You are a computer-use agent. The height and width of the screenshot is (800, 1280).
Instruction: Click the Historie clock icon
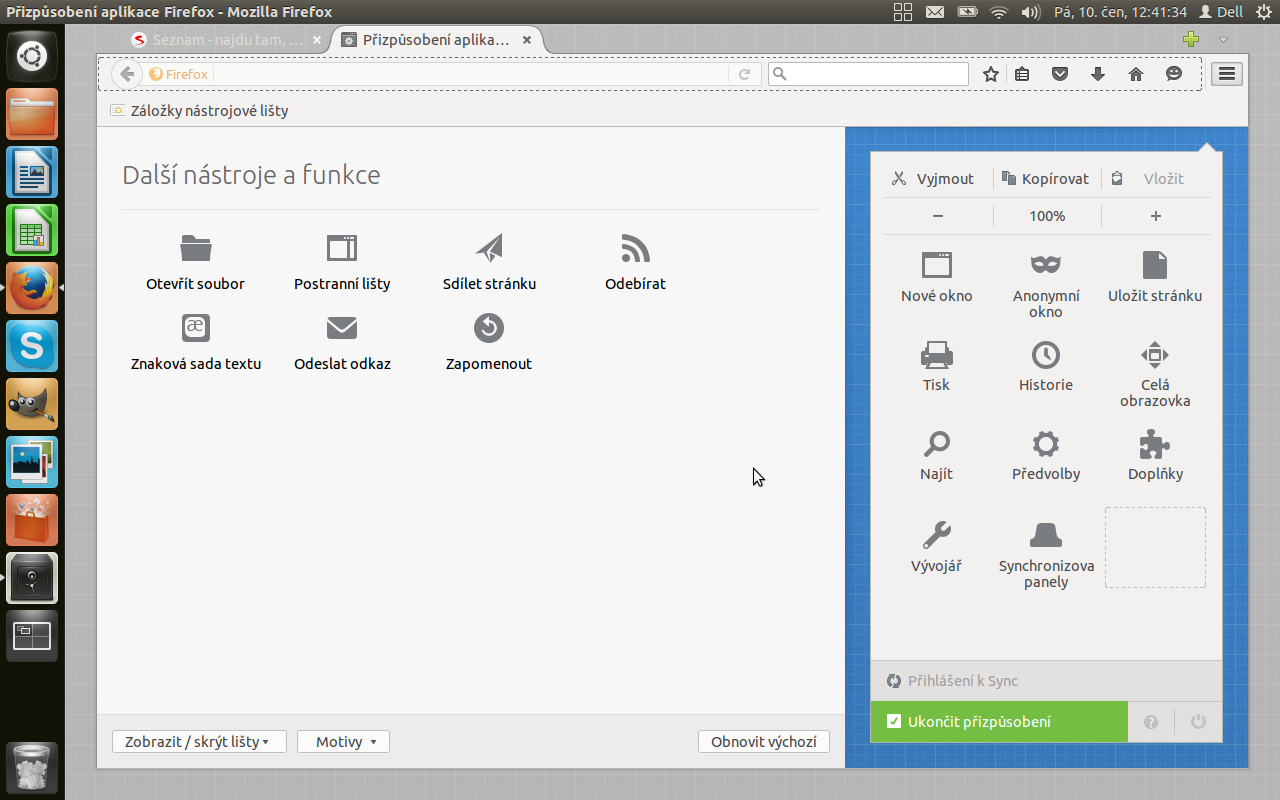click(1046, 355)
